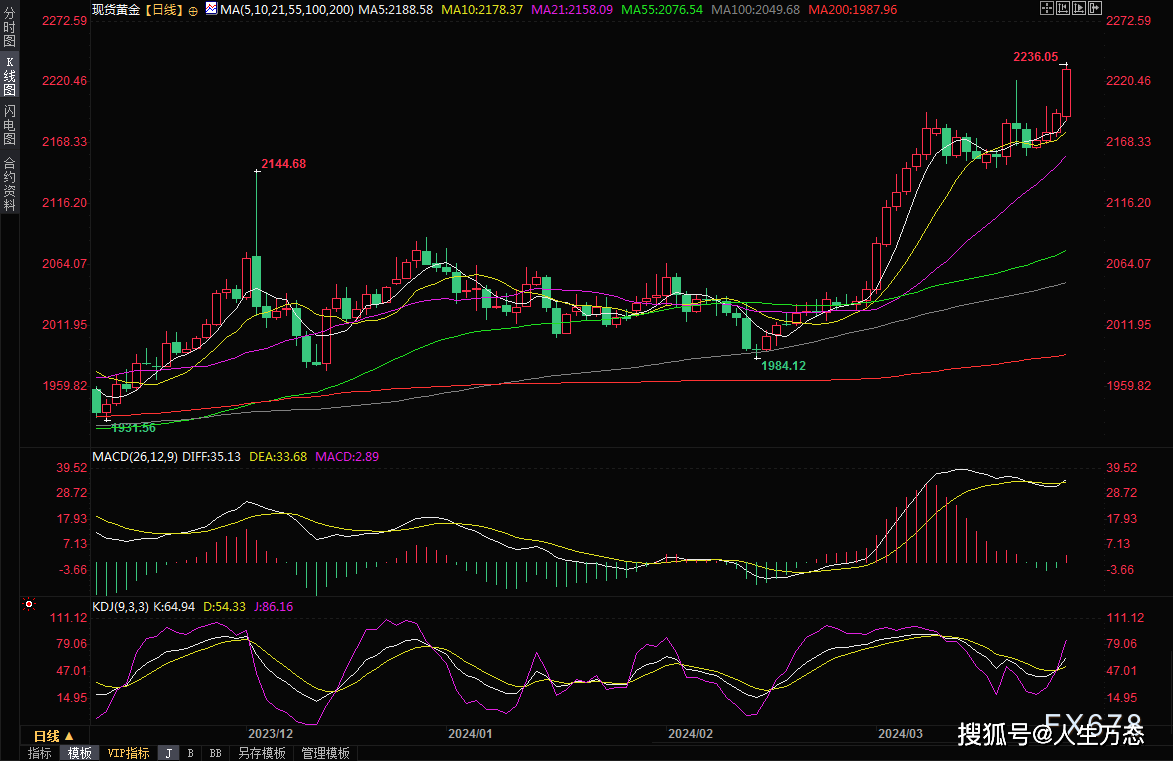Switch to the 分时图 side tab

tap(9, 27)
